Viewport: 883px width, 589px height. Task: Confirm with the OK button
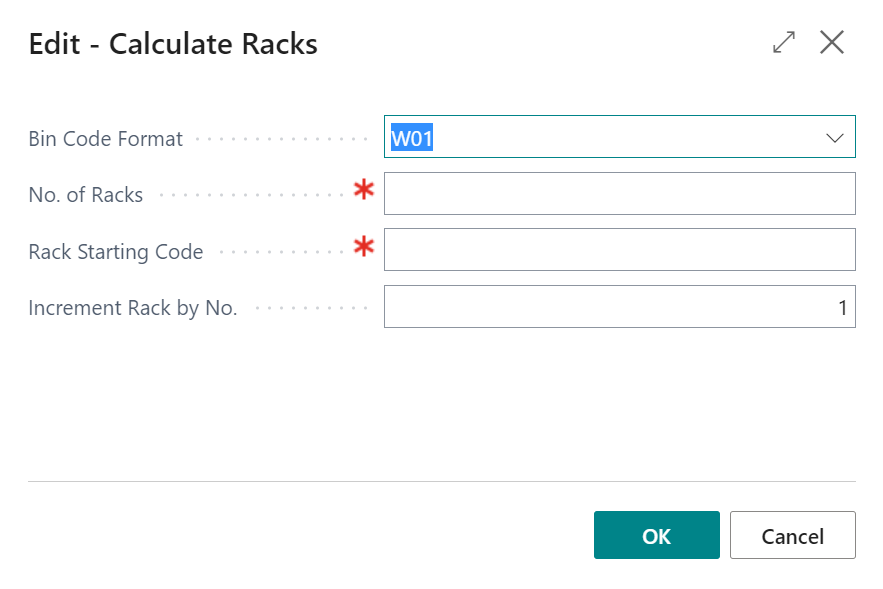click(x=657, y=535)
